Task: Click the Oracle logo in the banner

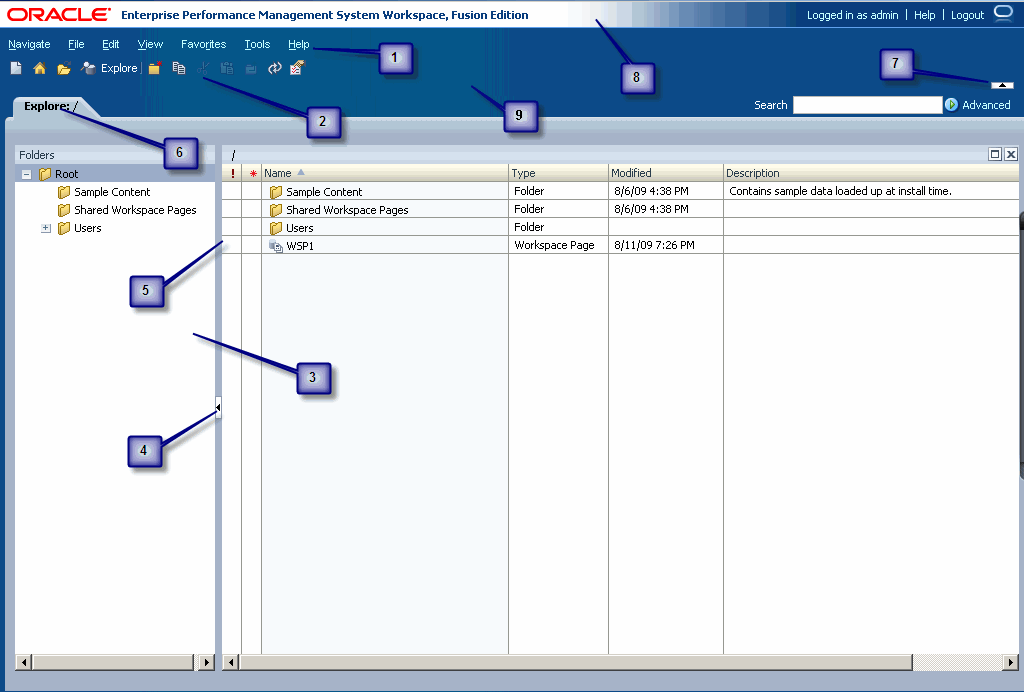Action: pyautogui.click(x=55, y=14)
